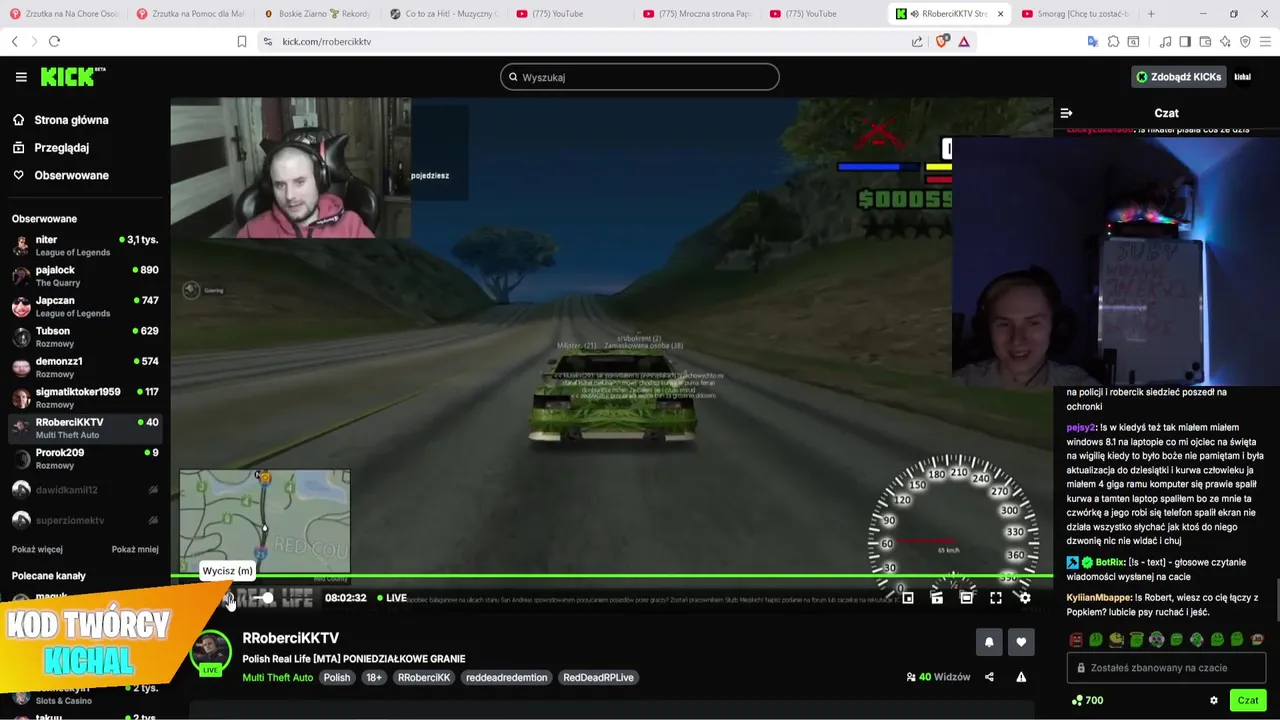Select the Polish tag

tap(337, 677)
